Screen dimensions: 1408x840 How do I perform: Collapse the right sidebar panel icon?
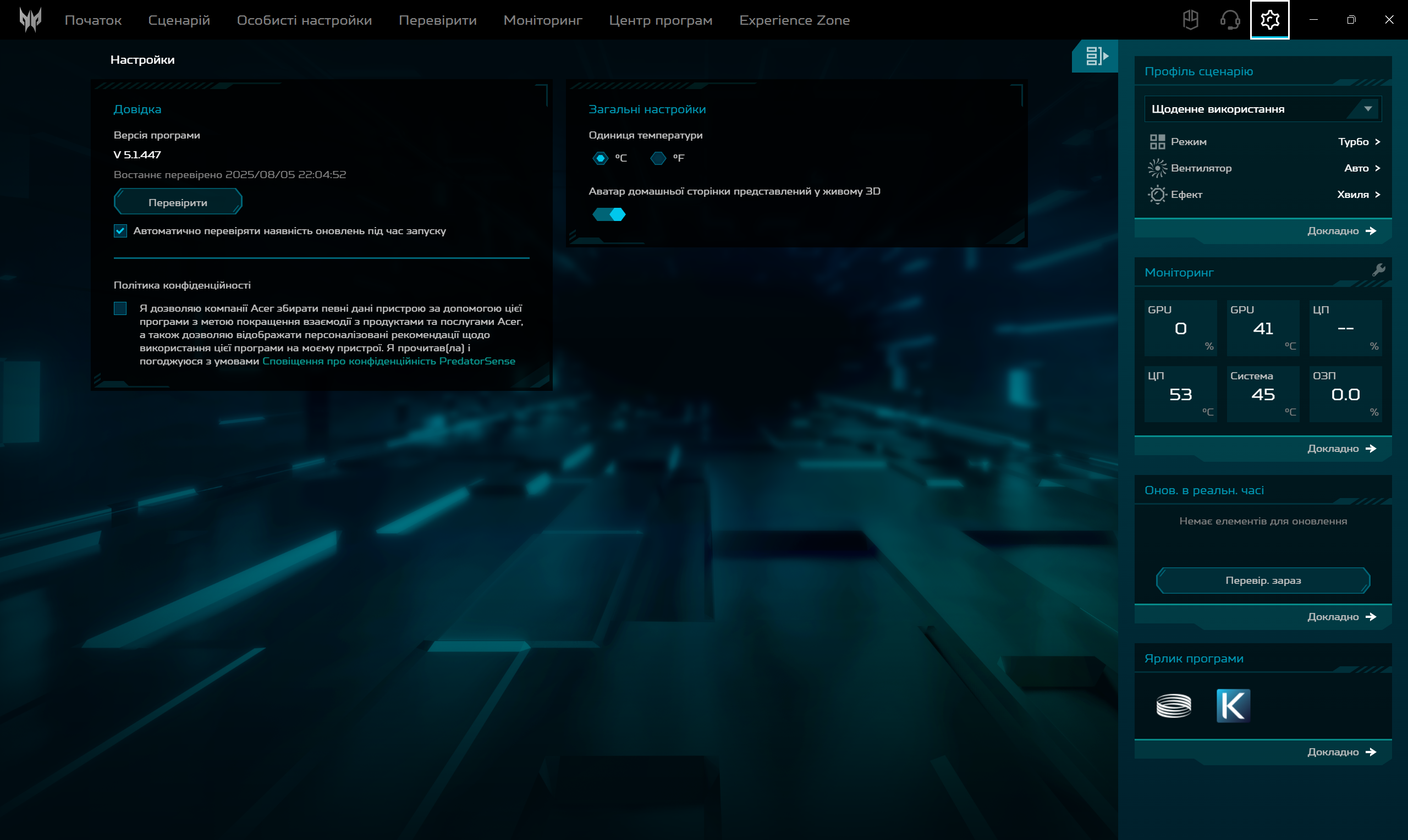(1095, 56)
